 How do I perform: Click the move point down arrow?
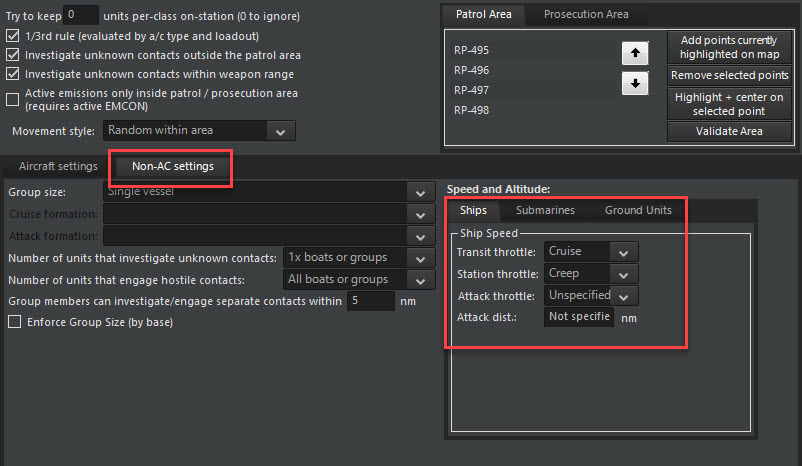[x=634, y=84]
